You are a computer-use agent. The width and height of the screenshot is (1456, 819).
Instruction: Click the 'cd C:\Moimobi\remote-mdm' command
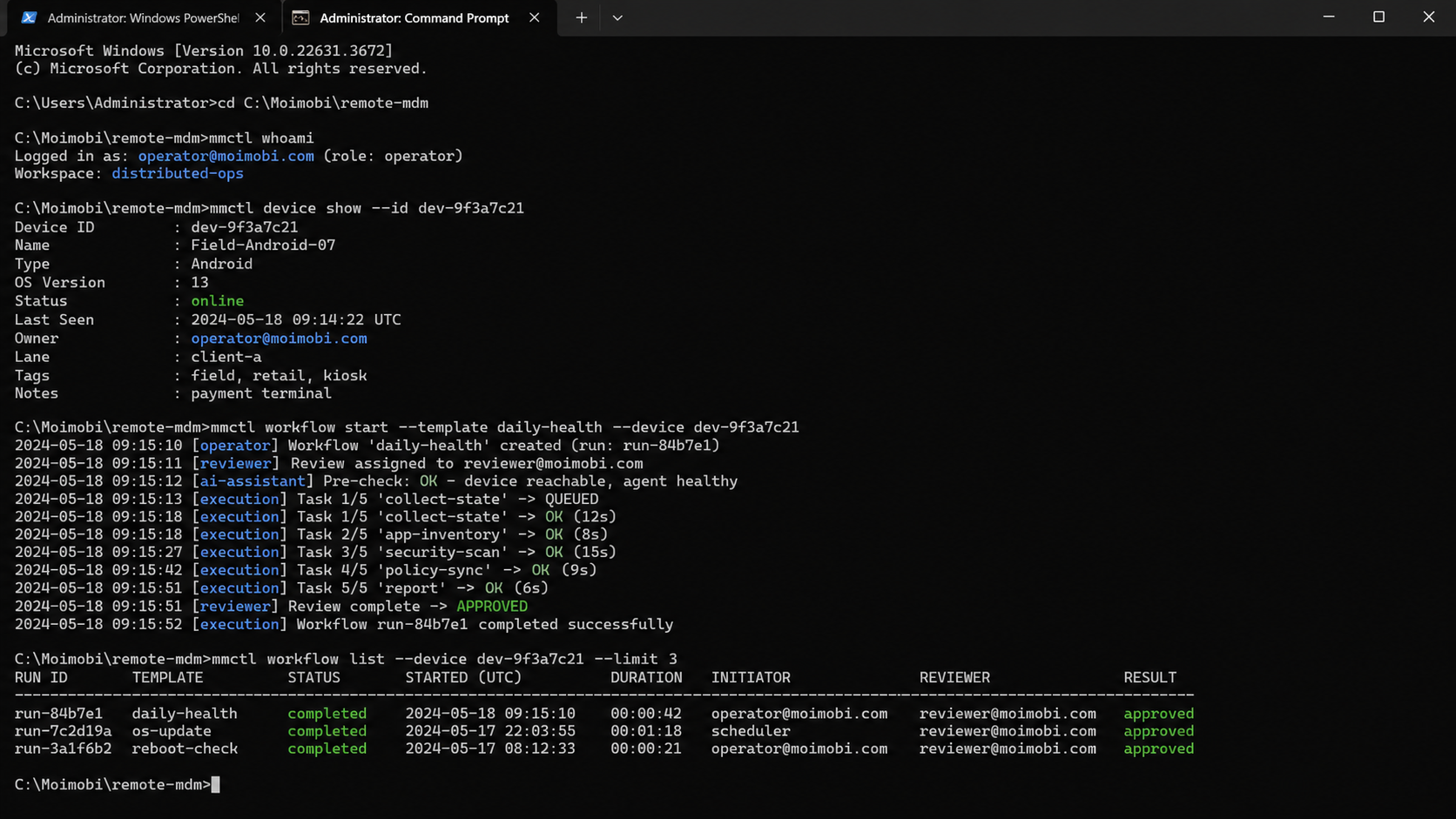click(x=323, y=104)
